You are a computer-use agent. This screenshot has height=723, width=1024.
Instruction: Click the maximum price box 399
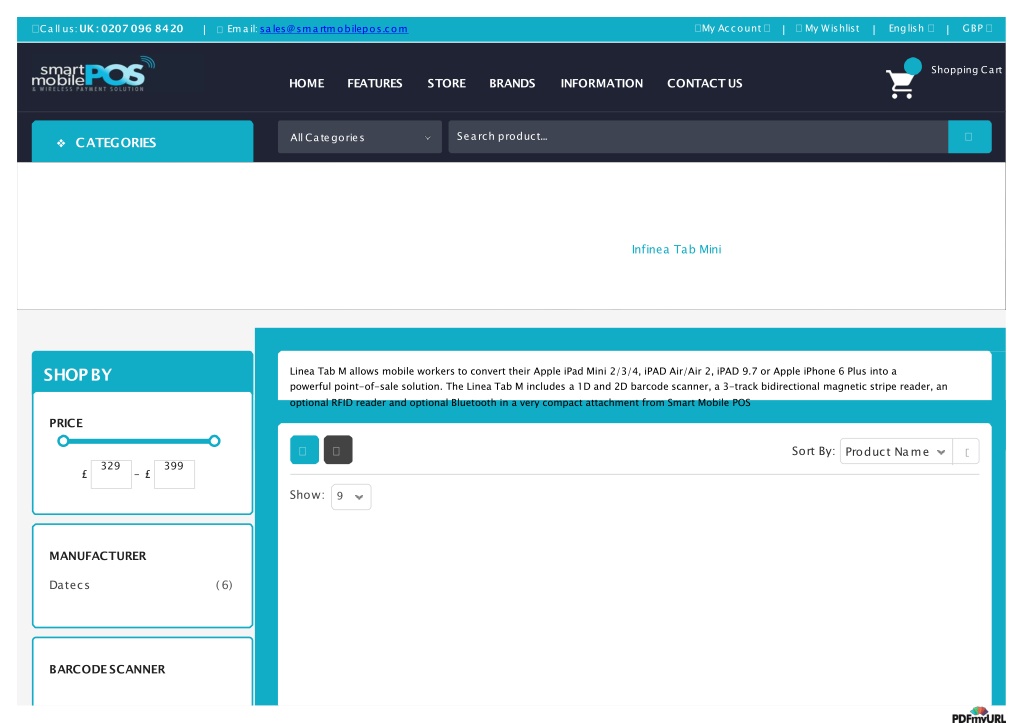174,474
